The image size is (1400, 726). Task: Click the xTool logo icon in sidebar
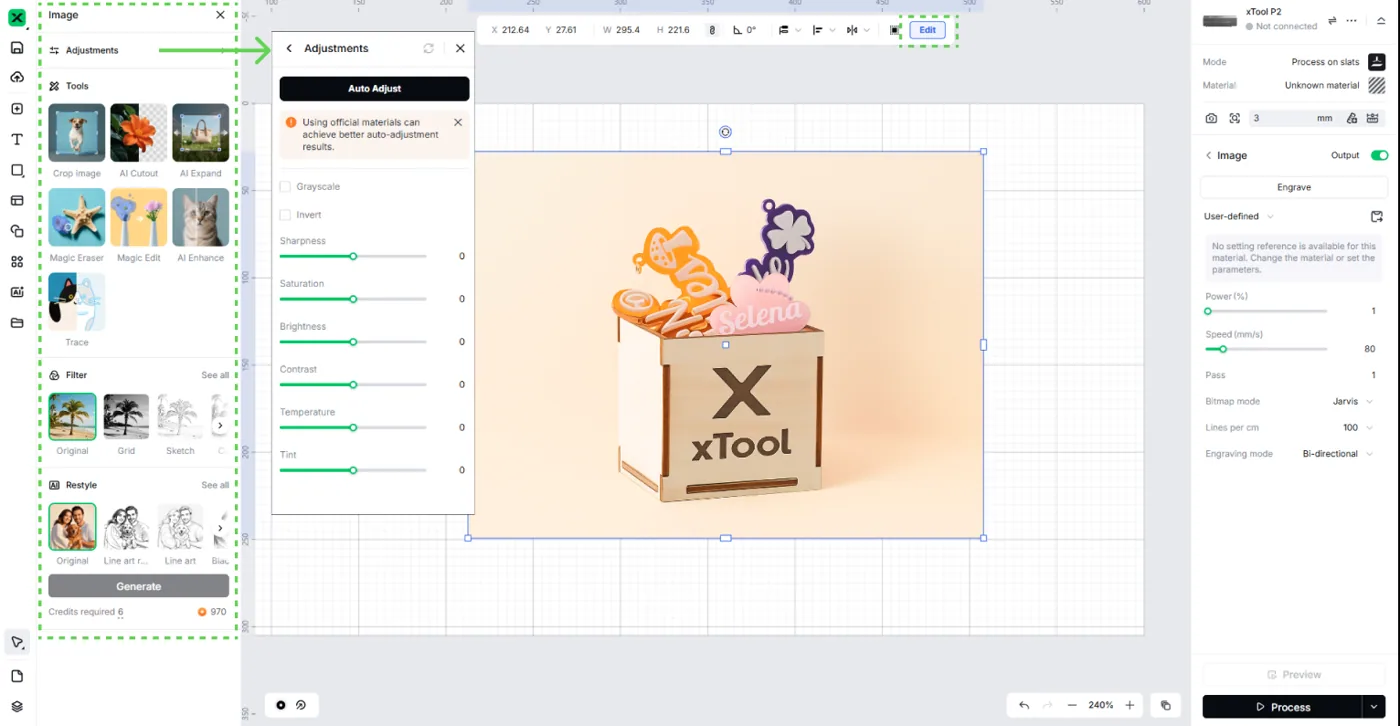tap(16, 17)
